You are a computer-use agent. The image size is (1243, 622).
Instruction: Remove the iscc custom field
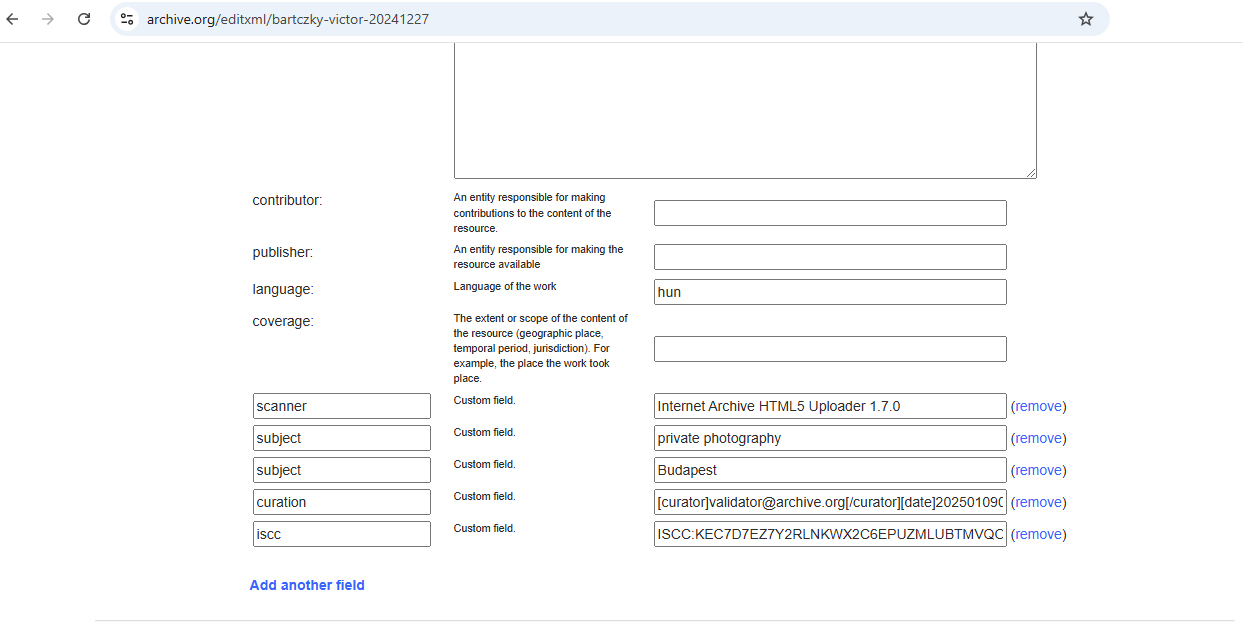(x=1038, y=534)
